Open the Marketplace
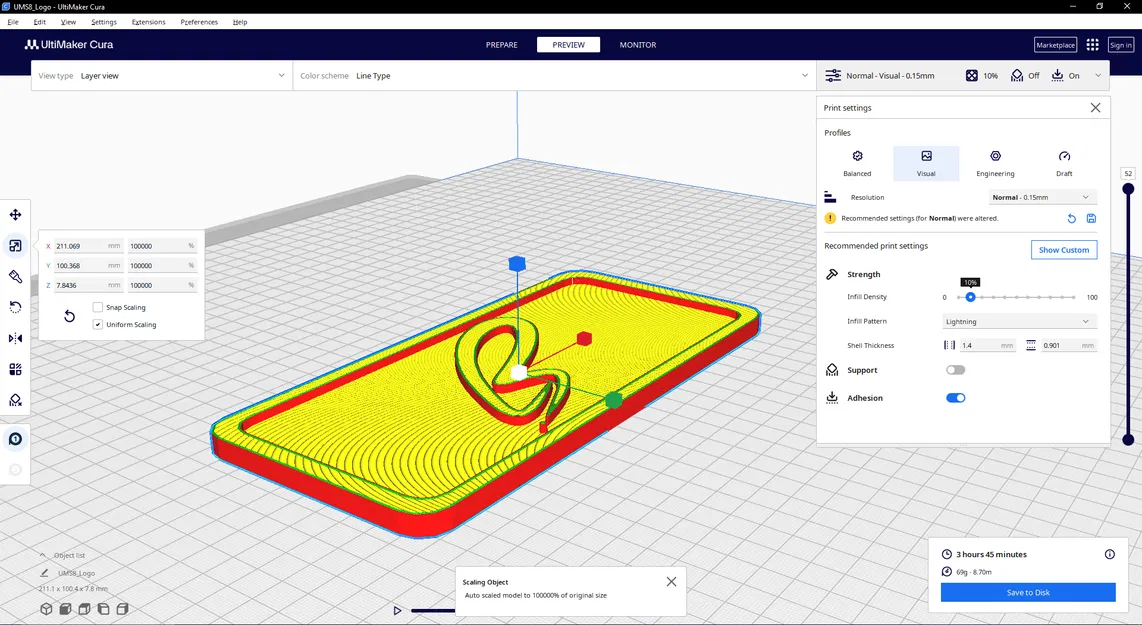The height and width of the screenshot is (625, 1142). pos(1055,45)
